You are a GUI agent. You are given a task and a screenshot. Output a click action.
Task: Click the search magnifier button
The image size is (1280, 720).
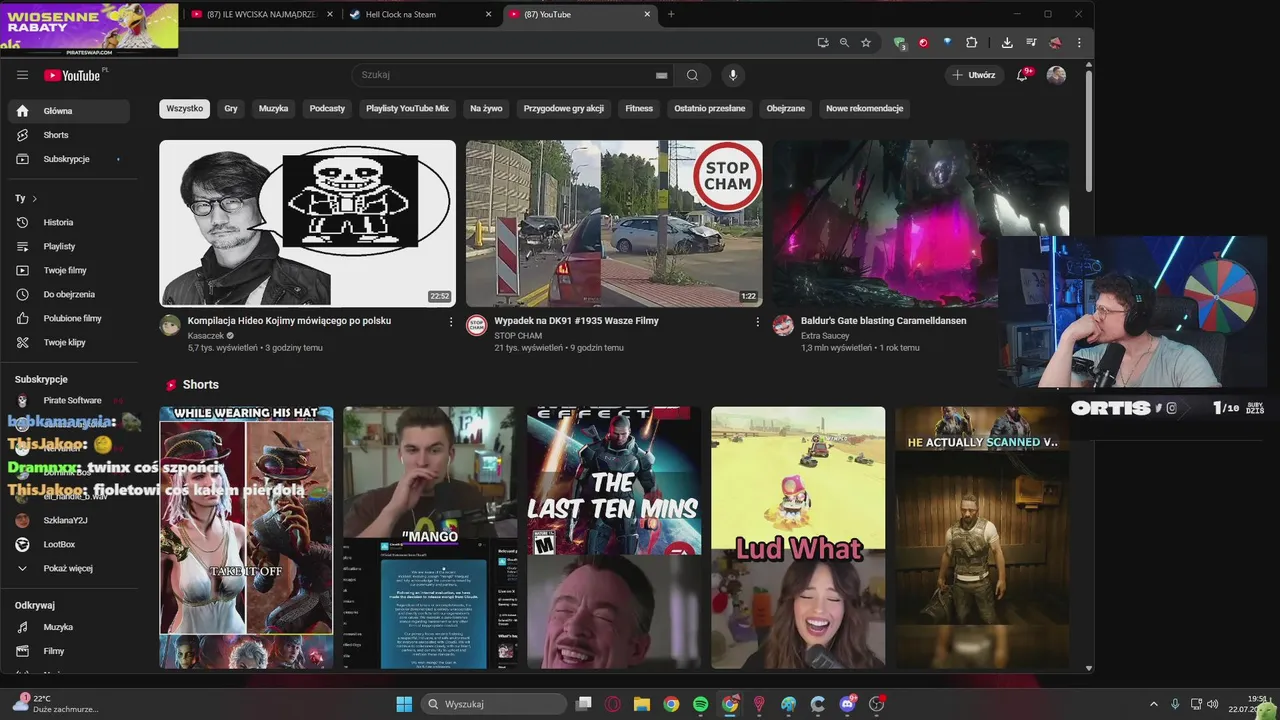pos(692,75)
